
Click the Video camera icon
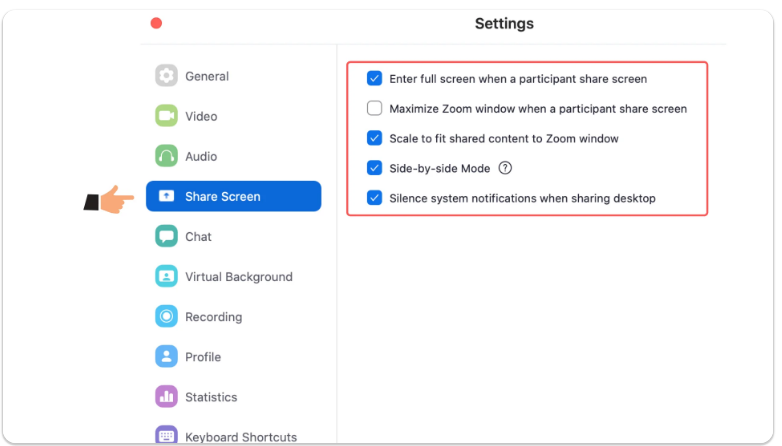pos(166,116)
